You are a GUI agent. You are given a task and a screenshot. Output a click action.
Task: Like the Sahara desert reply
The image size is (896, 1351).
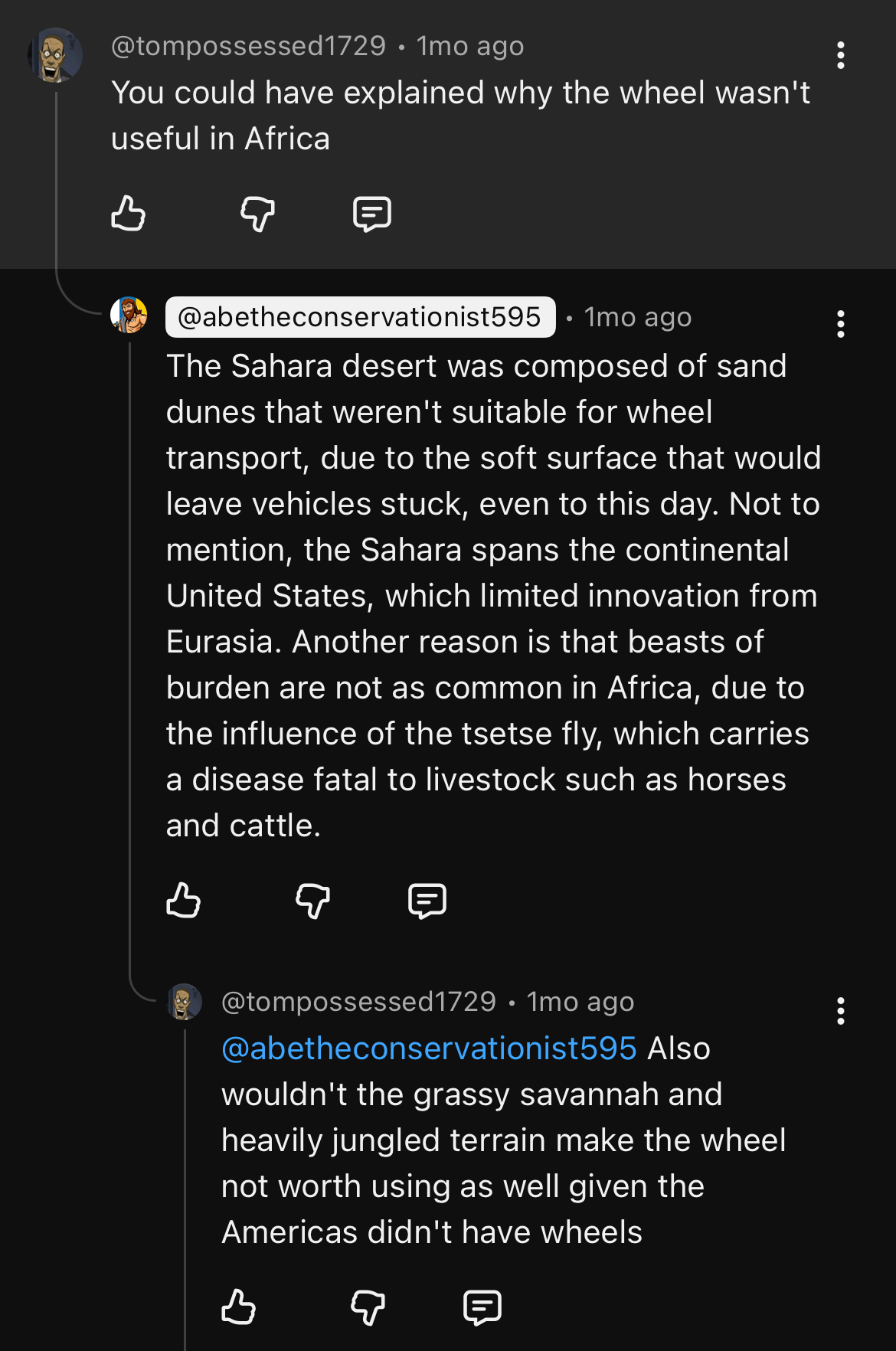point(183,900)
